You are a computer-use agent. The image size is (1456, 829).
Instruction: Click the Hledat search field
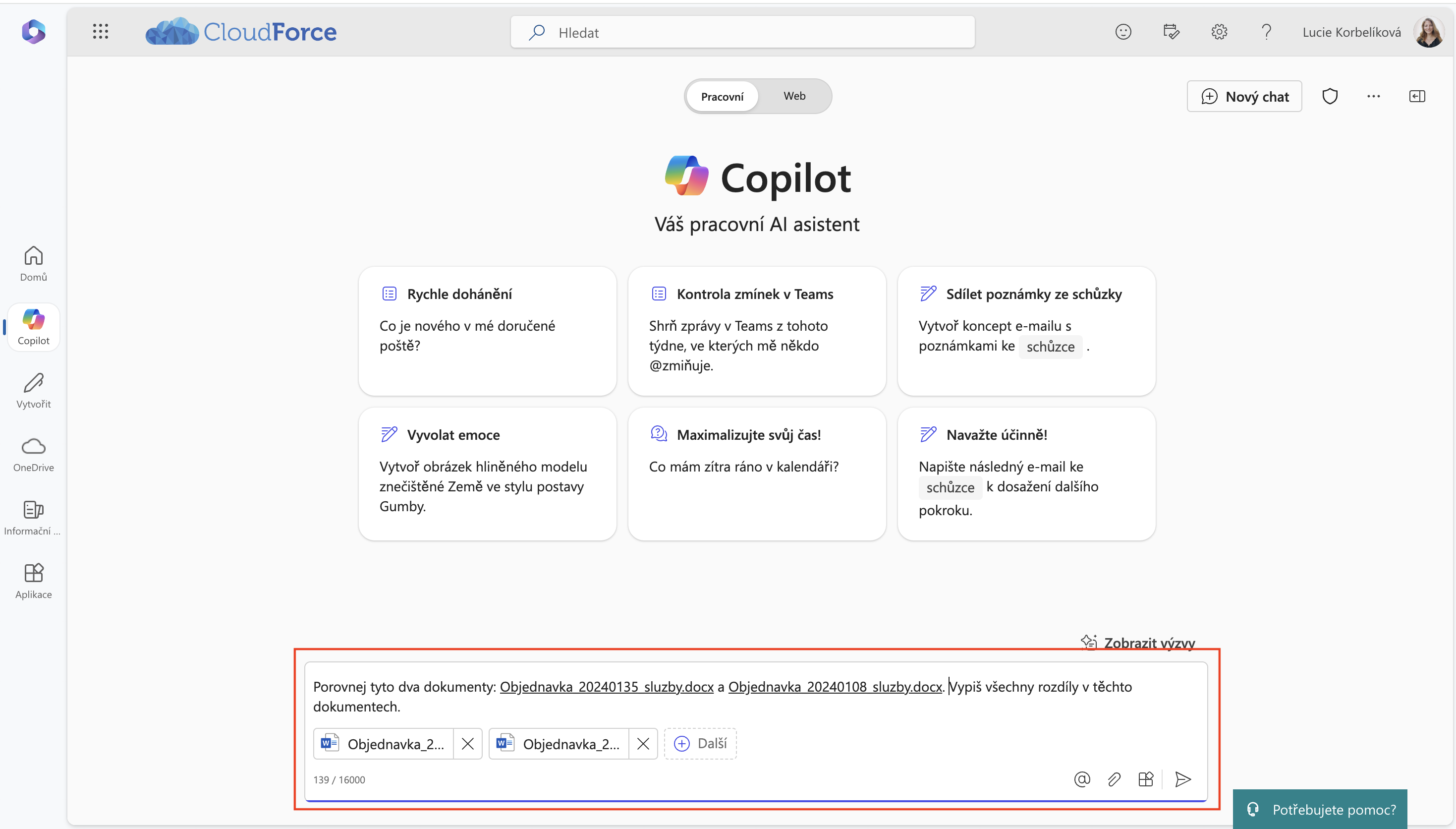[742, 32]
